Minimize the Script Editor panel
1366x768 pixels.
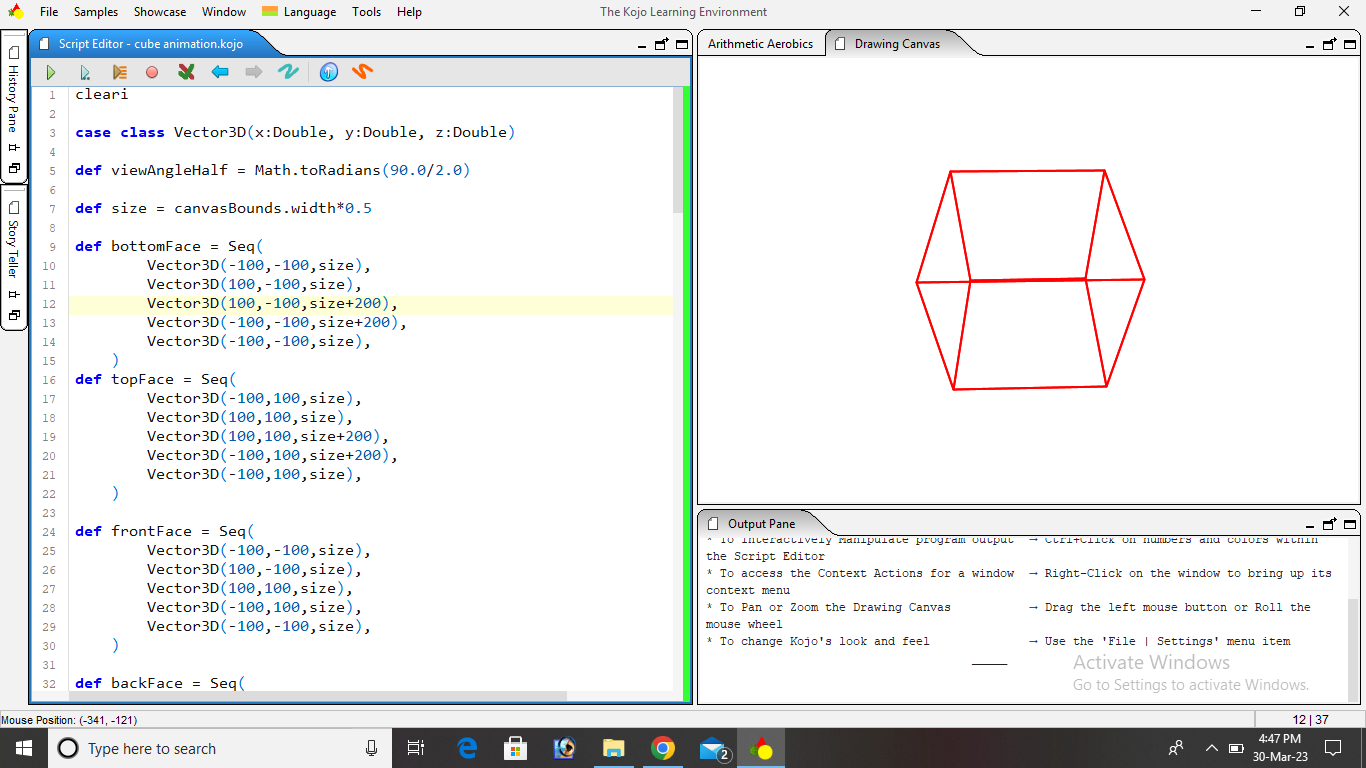[x=642, y=45]
